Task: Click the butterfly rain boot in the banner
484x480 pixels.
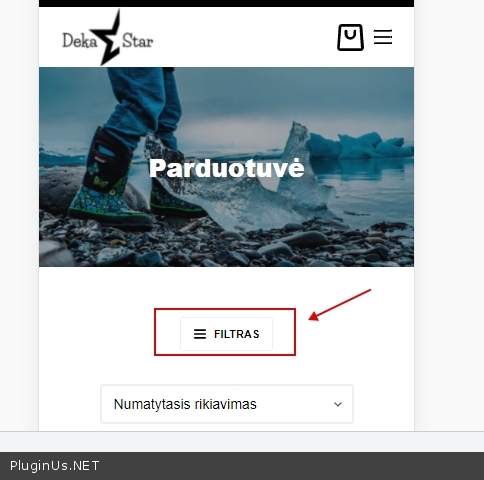Action: pyautogui.click(x=105, y=180)
